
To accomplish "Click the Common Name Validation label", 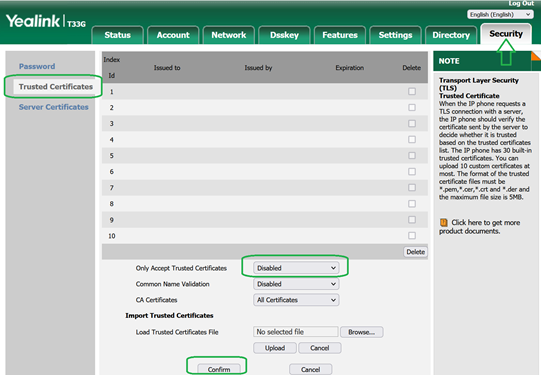I will (173, 284).
